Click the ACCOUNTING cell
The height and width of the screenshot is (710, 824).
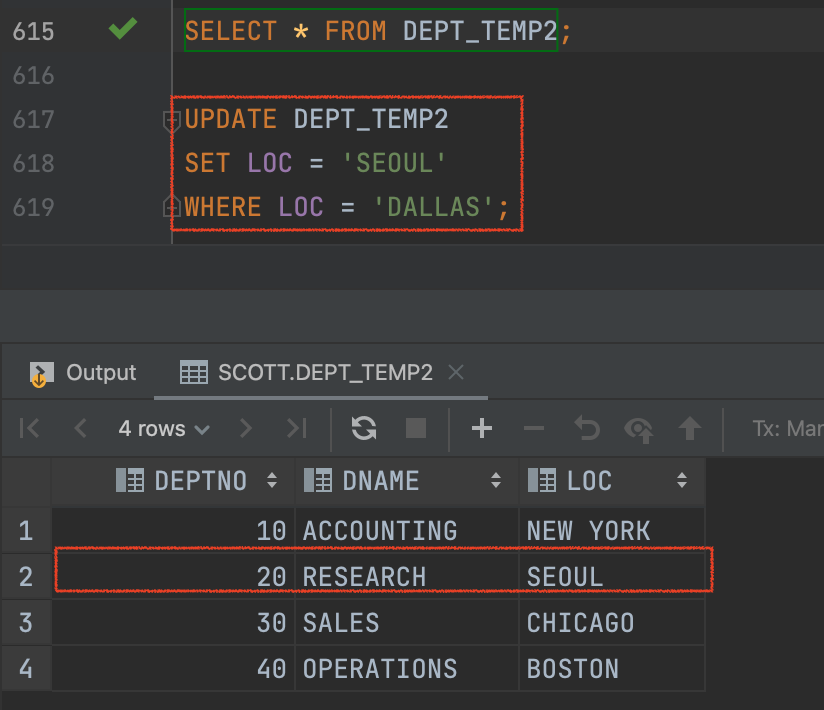(x=407, y=530)
